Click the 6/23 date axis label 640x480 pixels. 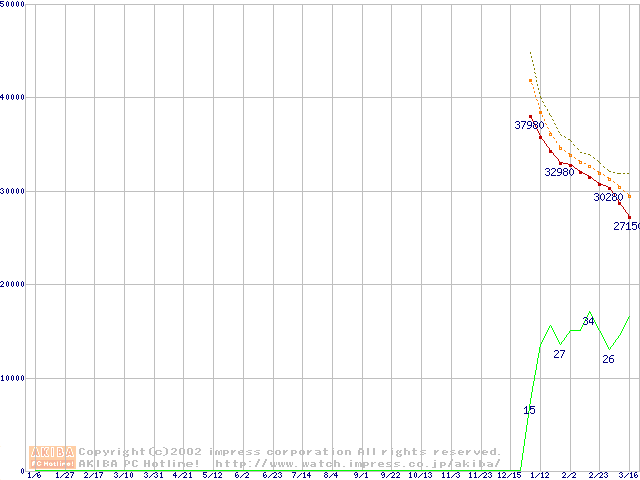tap(272, 475)
